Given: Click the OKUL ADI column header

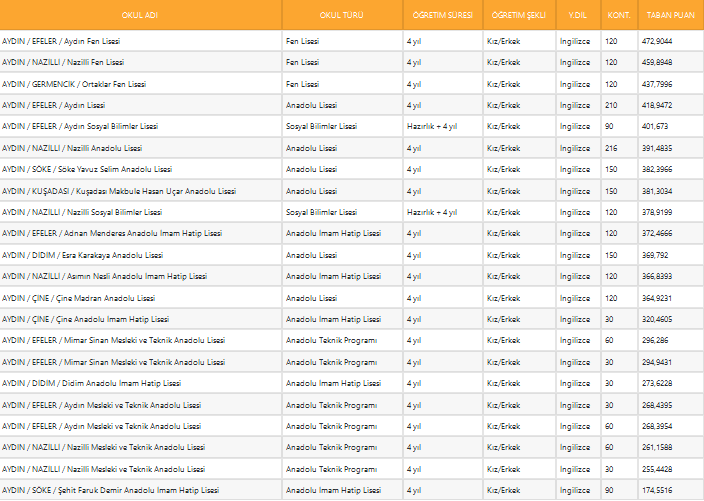Looking at the screenshot, I should [x=140, y=15].
